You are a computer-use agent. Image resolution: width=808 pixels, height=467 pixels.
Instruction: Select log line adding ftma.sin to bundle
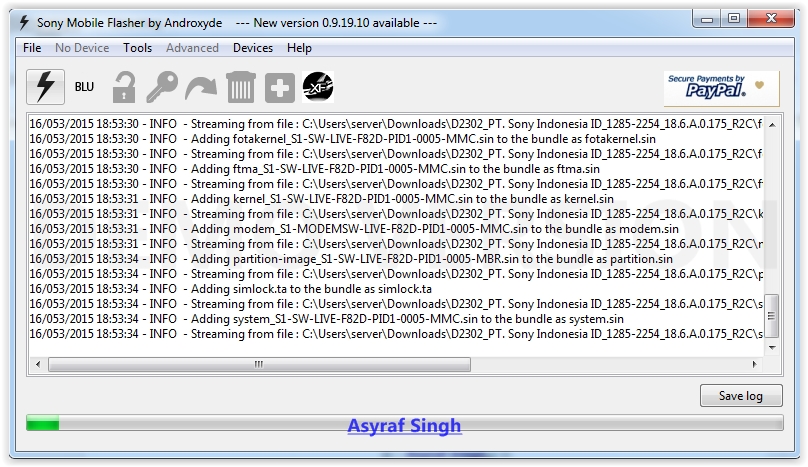(314, 169)
